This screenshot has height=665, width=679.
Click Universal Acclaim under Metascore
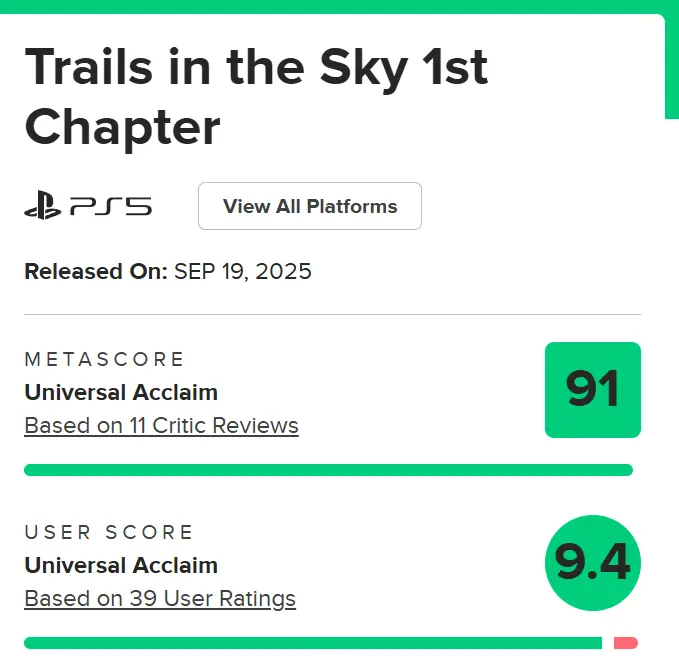[x=121, y=393]
